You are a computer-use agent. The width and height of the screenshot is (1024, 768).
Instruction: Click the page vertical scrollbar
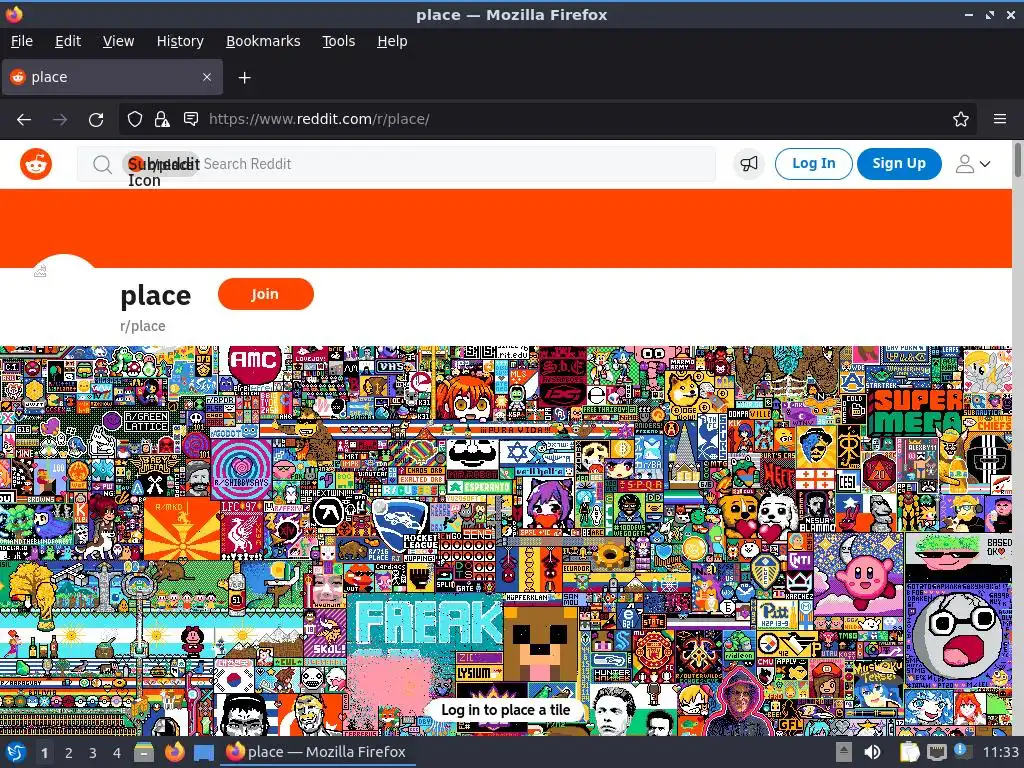1017,160
